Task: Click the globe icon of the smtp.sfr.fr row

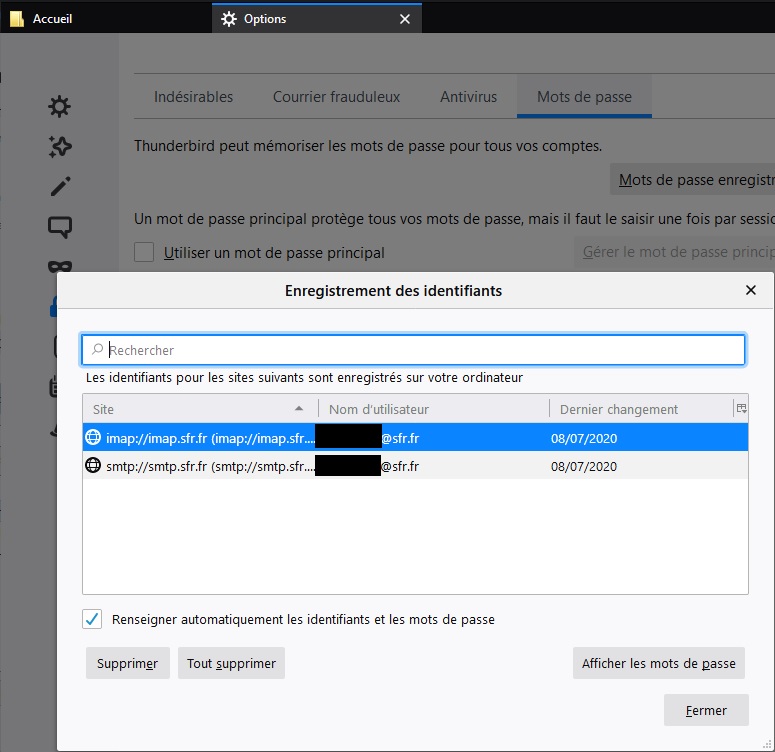Action: click(x=93, y=465)
